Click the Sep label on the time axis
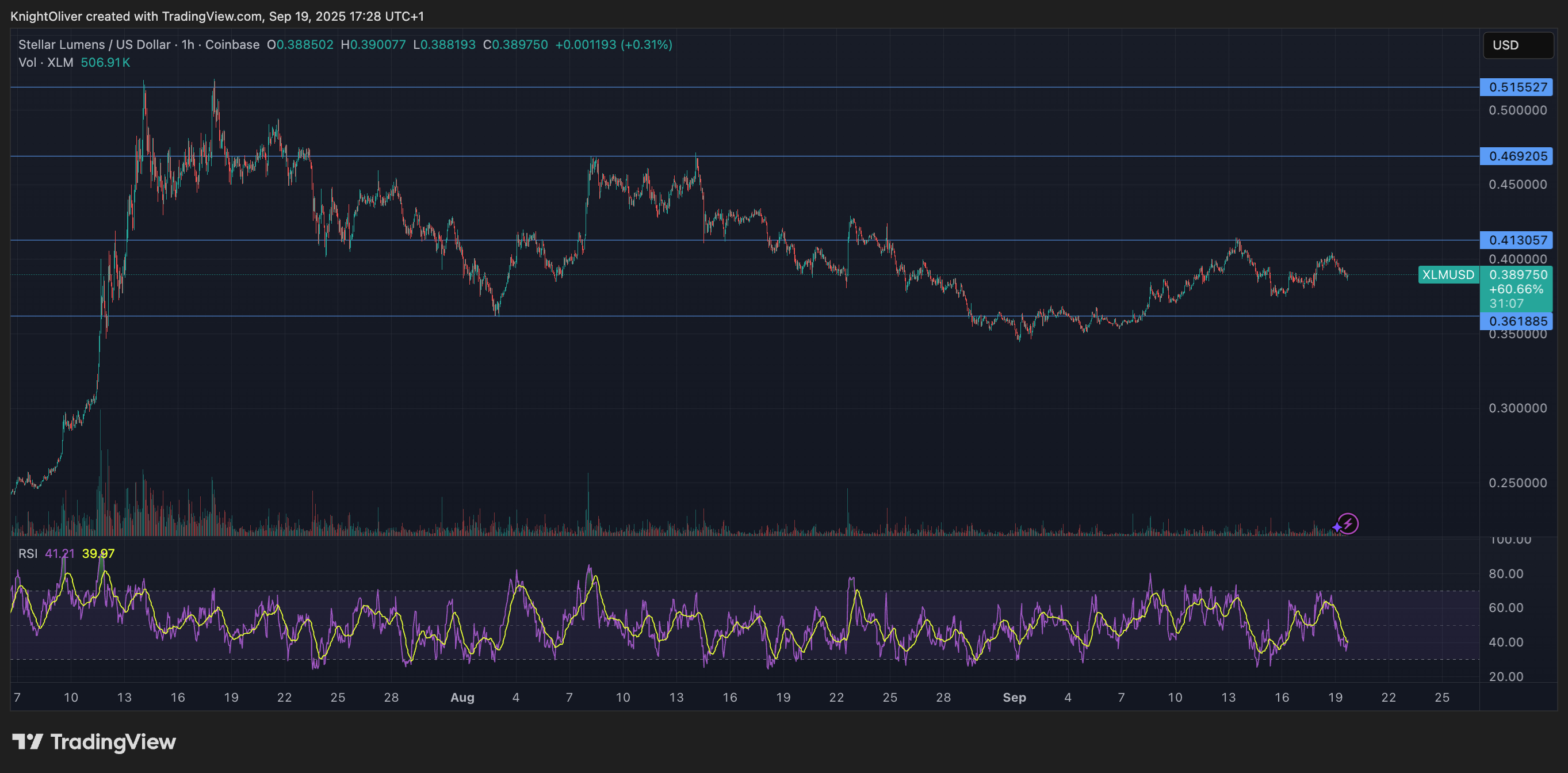The width and height of the screenshot is (1568, 773). pos(1014,698)
